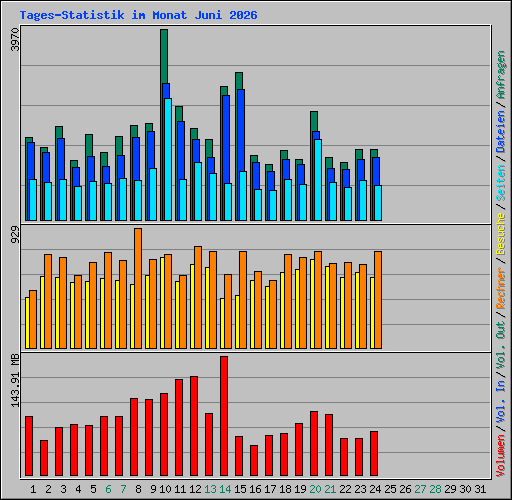This screenshot has height=500, width=512.
Task: Select day label 15 on the x-axis
Action: click(x=240, y=489)
